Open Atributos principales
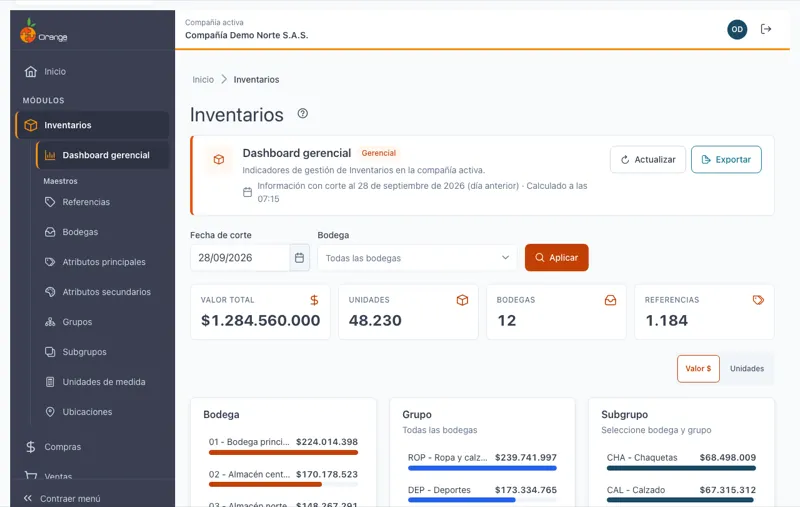The height and width of the screenshot is (507, 800). pyautogui.click(x=102, y=262)
